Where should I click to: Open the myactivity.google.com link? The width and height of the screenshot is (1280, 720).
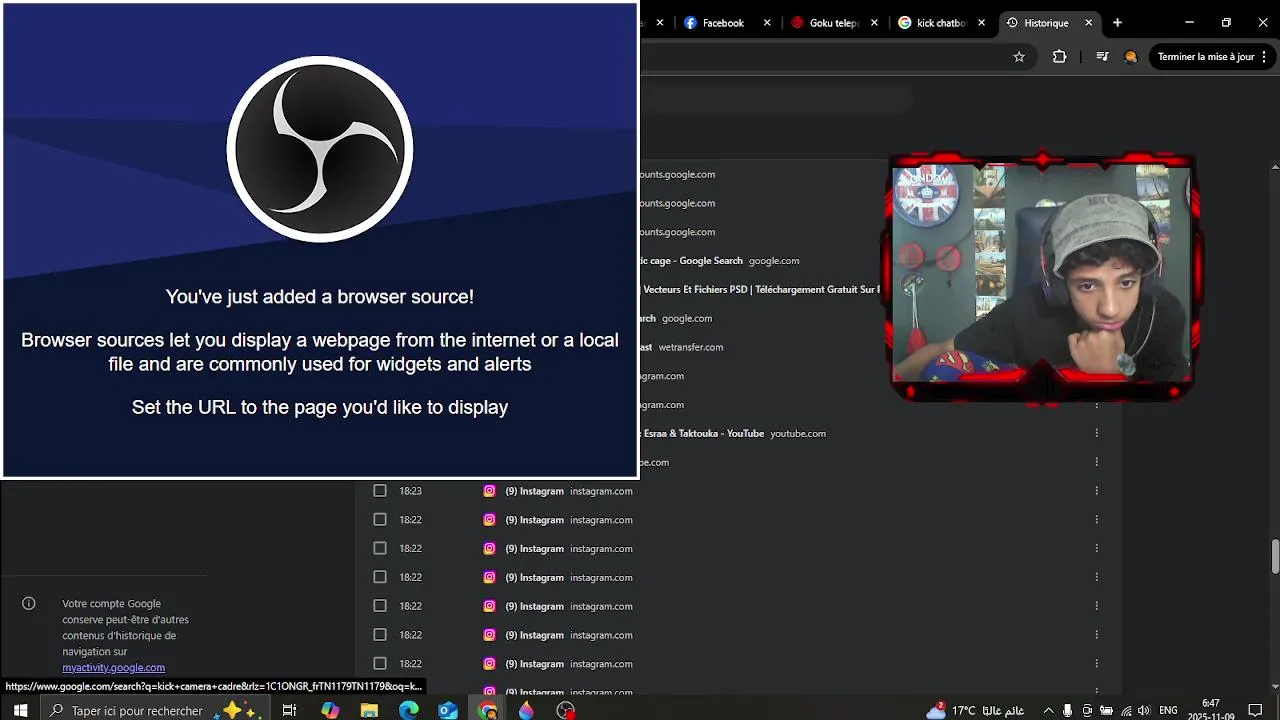[x=113, y=668]
